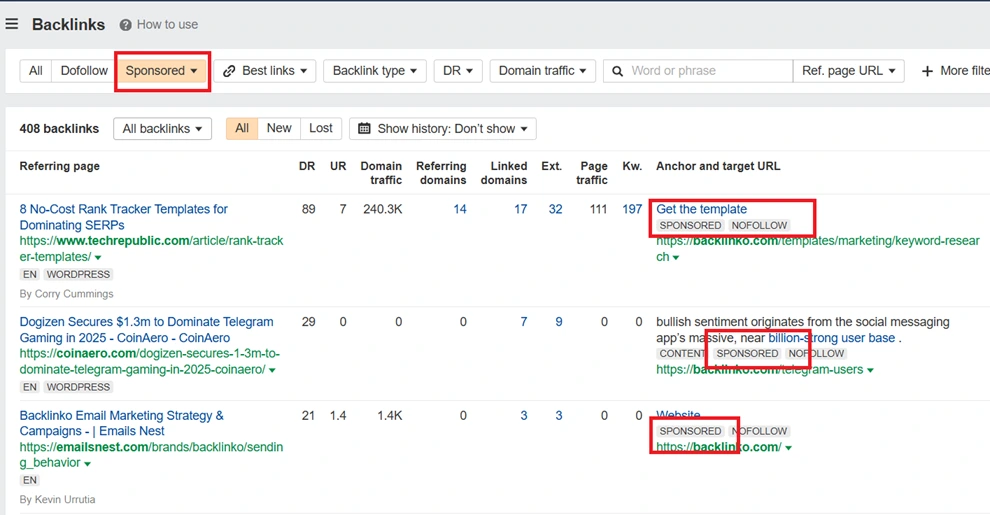Sort by Linked domains column header
This screenshot has width=990, height=515.
[x=504, y=173]
